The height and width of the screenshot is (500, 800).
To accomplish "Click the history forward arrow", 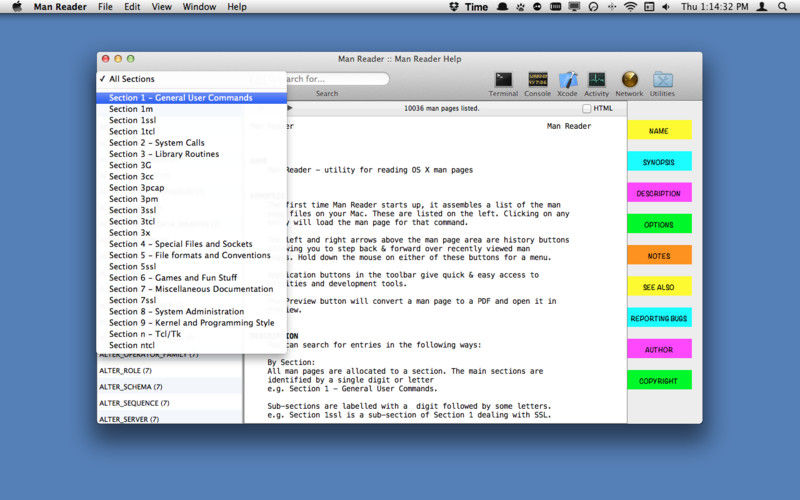I will click(x=290, y=108).
